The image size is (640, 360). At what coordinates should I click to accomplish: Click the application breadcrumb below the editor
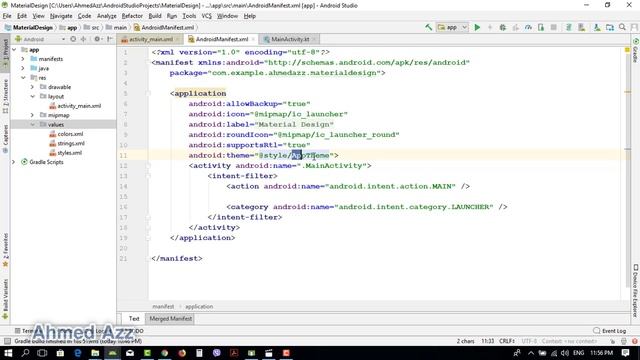click(x=199, y=307)
